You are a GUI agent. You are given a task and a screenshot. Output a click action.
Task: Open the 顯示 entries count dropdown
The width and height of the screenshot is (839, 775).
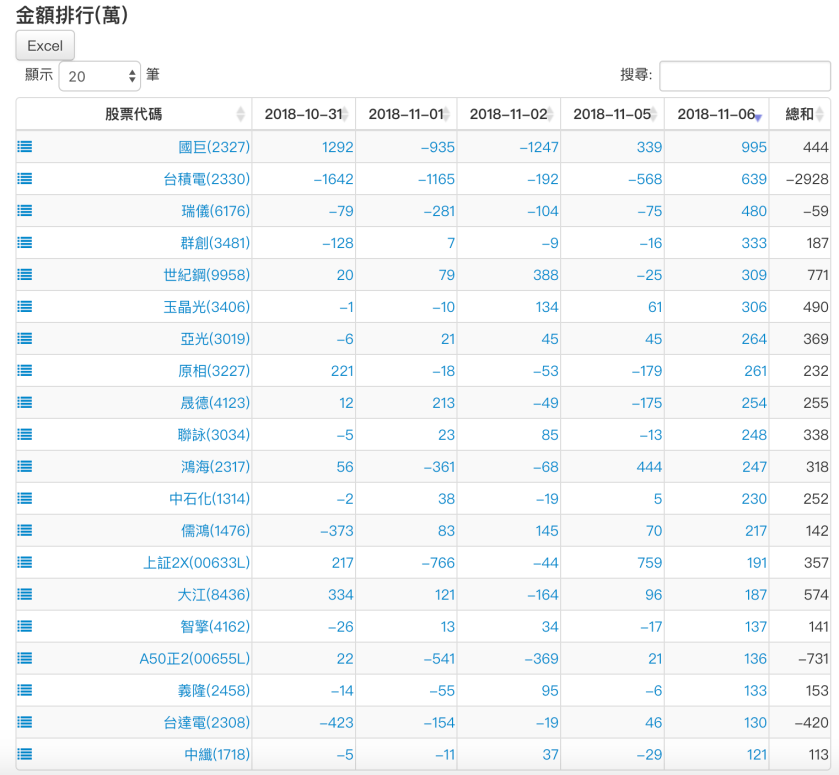click(99, 75)
